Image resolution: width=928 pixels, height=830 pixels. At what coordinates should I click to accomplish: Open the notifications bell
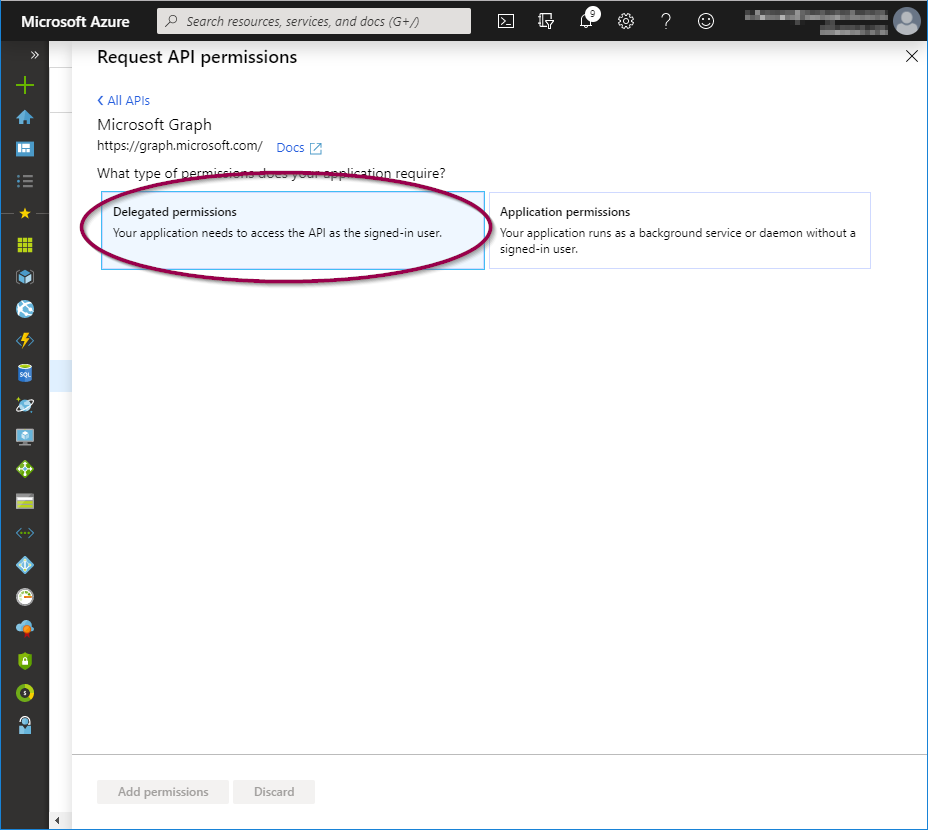click(x=586, y=21)
